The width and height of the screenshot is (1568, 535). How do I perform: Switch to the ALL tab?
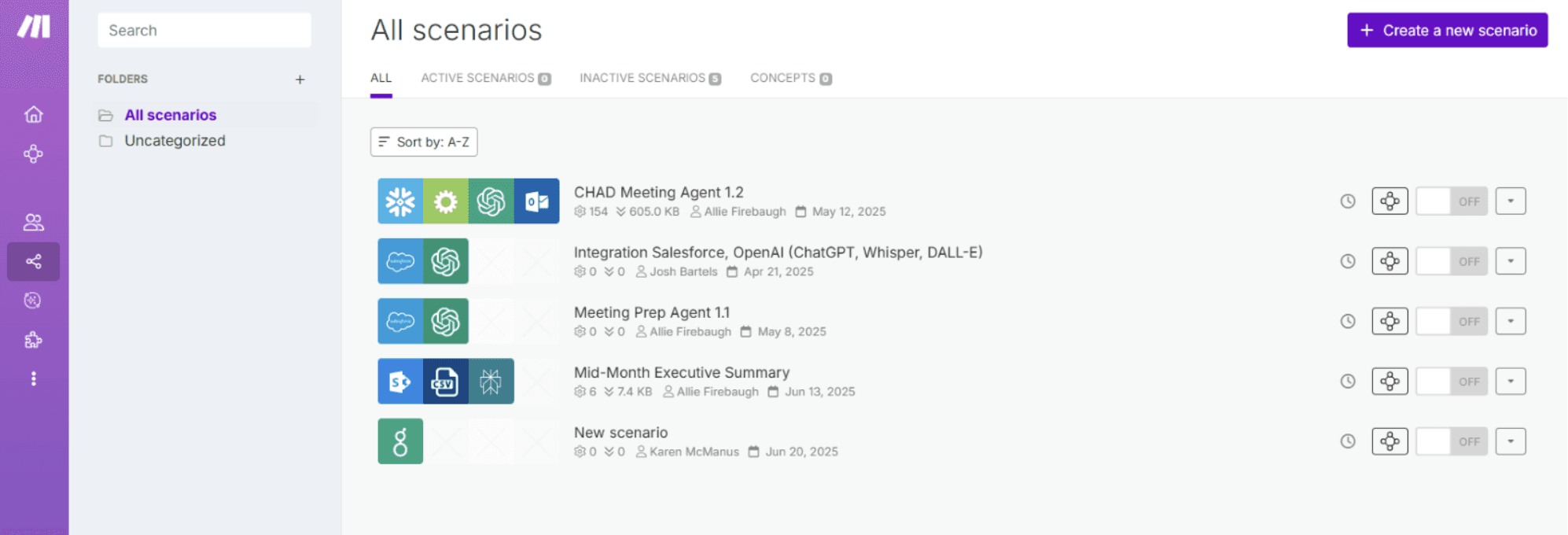coord(381,78)
